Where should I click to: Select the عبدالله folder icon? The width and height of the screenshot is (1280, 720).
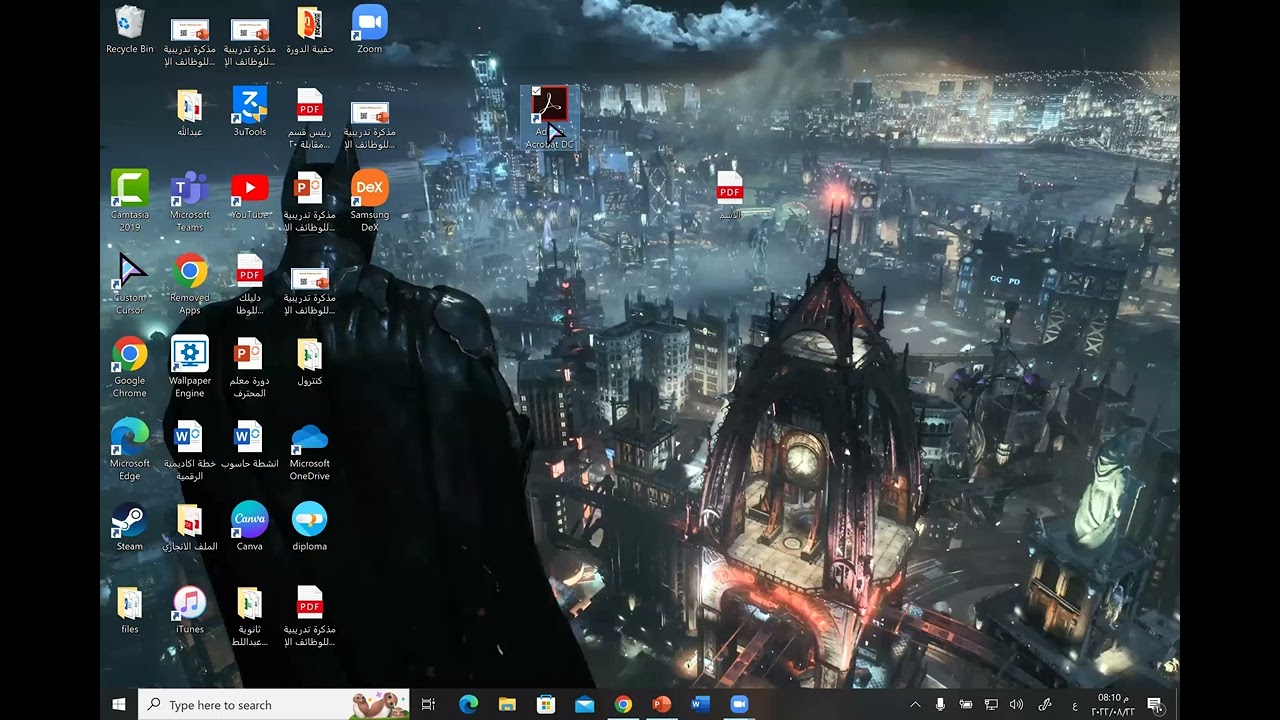[x=190, y=113]
